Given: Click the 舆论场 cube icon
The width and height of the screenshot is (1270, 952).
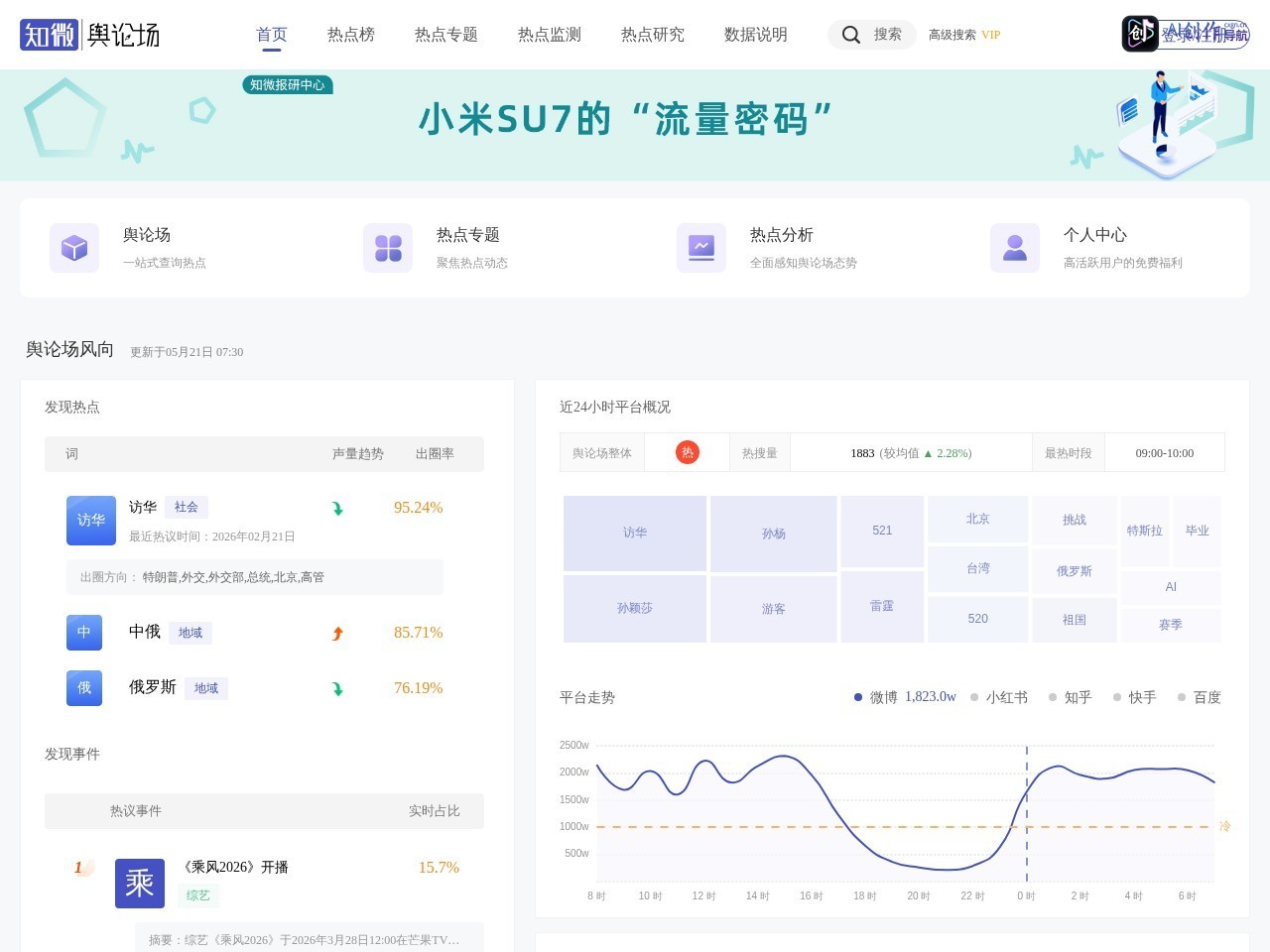Looking at the screenshot, I should point(74,248).
